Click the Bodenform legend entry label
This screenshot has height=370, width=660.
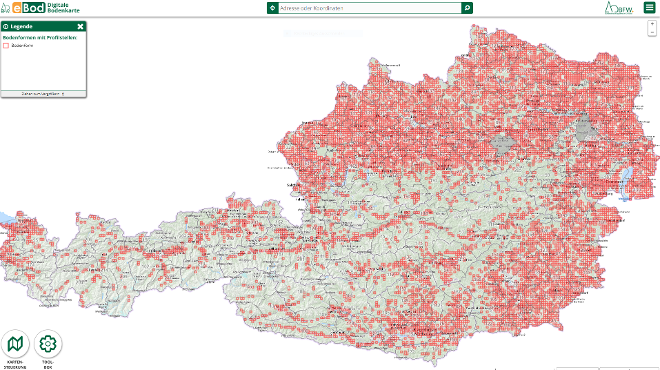(22, 45)
